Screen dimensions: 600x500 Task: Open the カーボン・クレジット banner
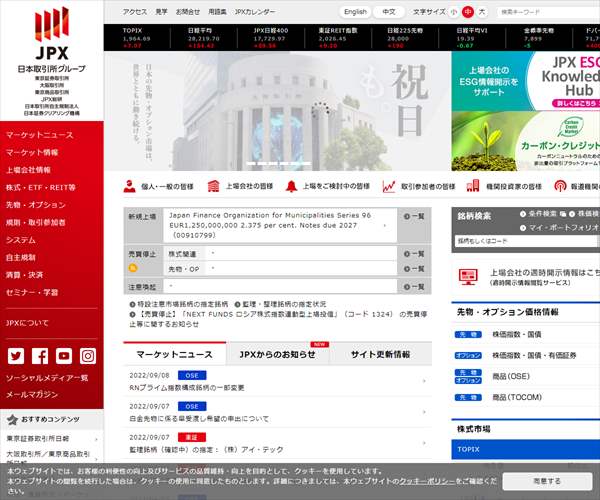click(x=526, y=141)
